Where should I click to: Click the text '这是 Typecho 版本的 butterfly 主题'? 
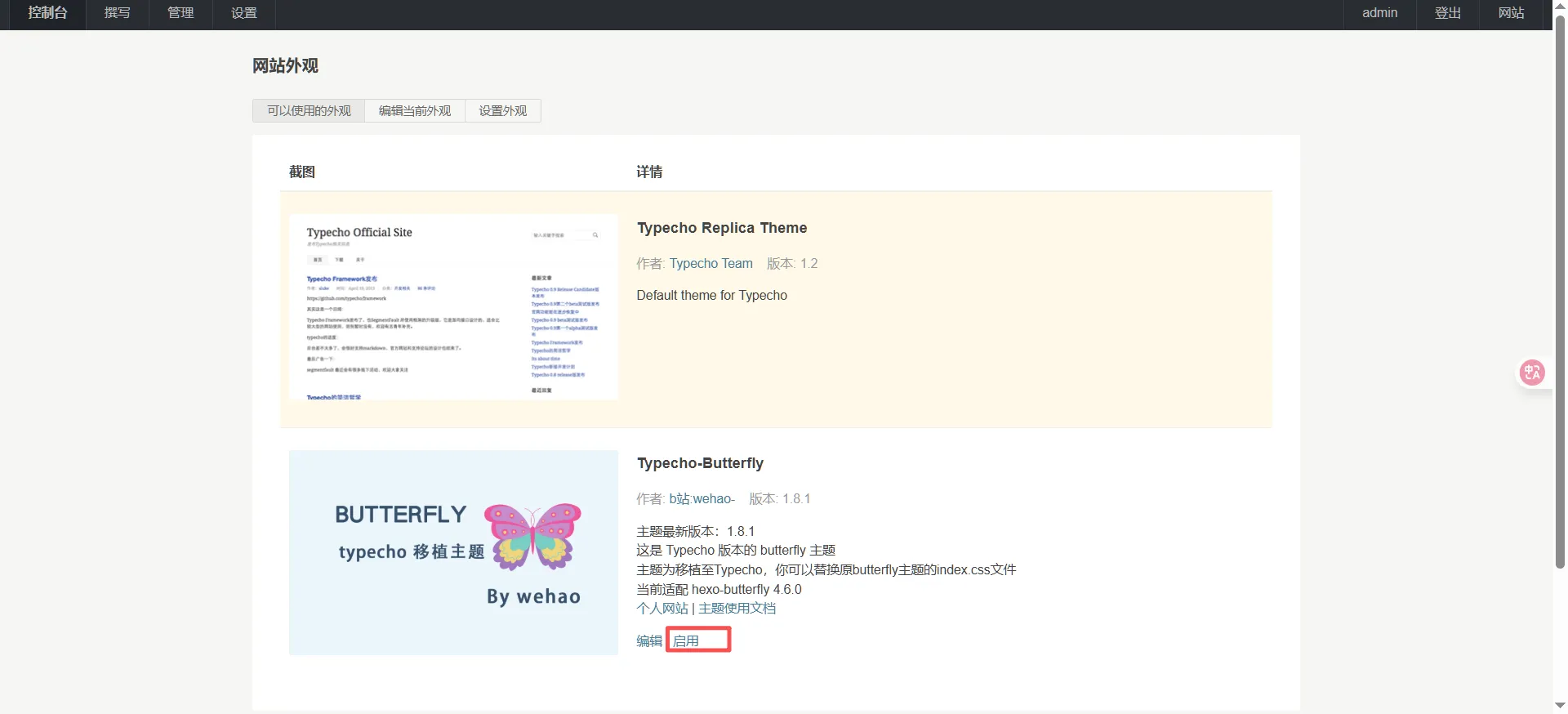click(x=736, y=551)
